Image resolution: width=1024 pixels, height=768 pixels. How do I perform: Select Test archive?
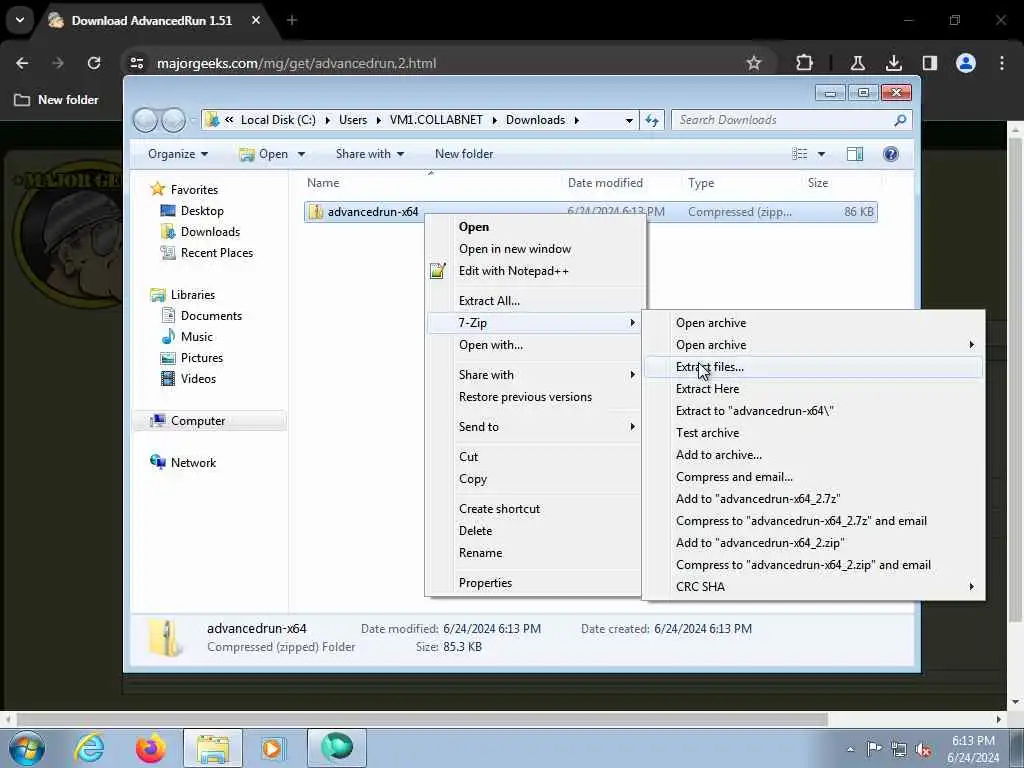coord(814,433)
